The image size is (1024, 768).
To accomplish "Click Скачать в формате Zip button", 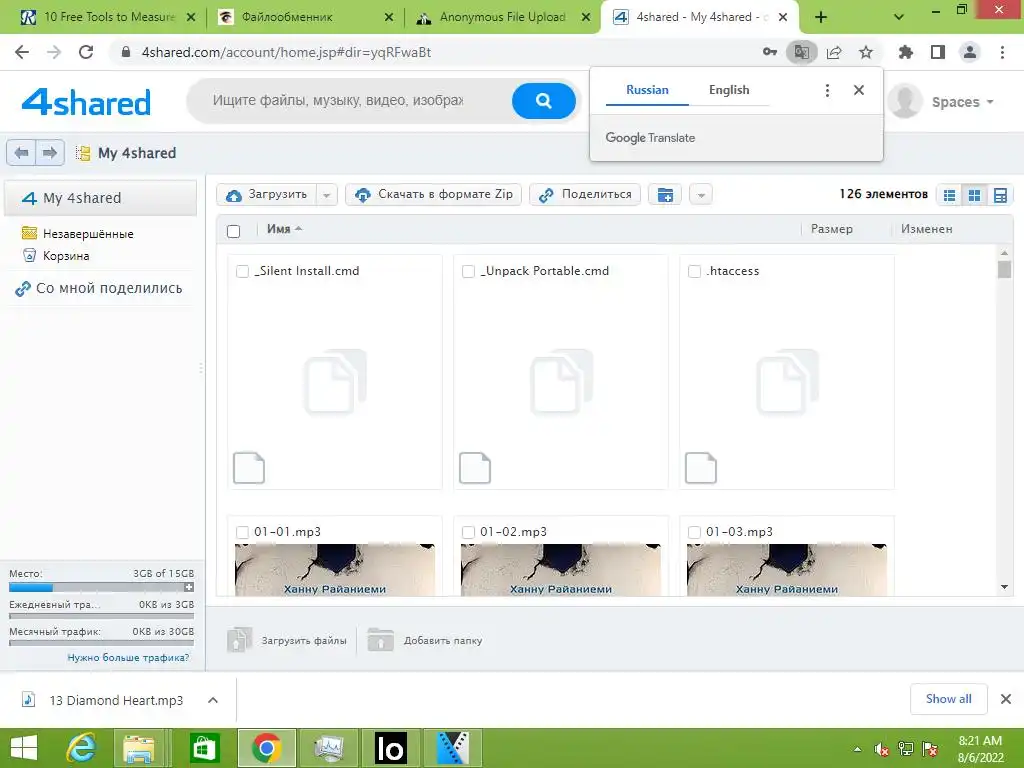I will coord(434,195).
